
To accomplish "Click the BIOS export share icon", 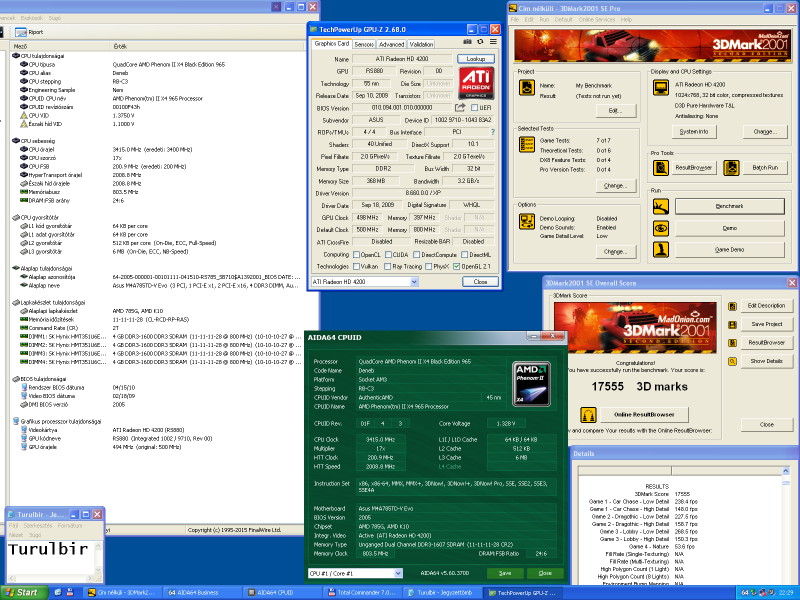I will pos(461,107).
